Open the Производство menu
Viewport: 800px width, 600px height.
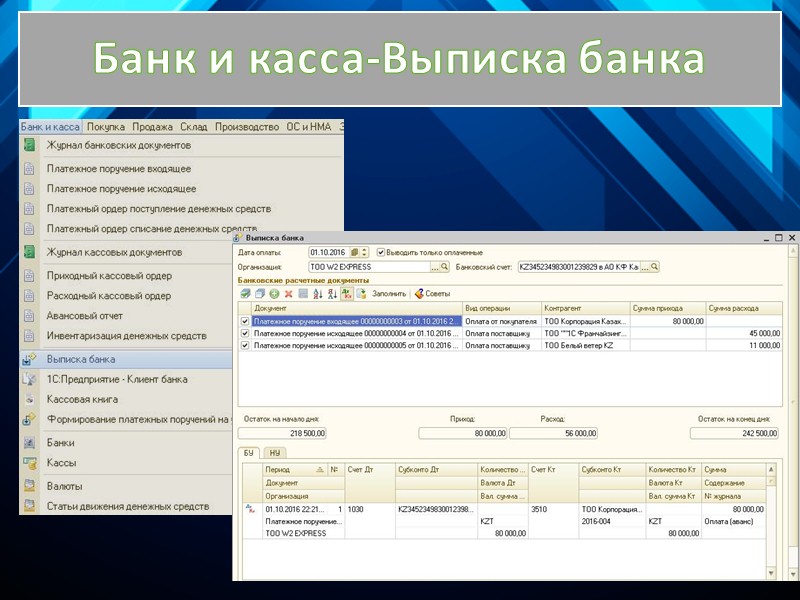[x=247, y=127]
